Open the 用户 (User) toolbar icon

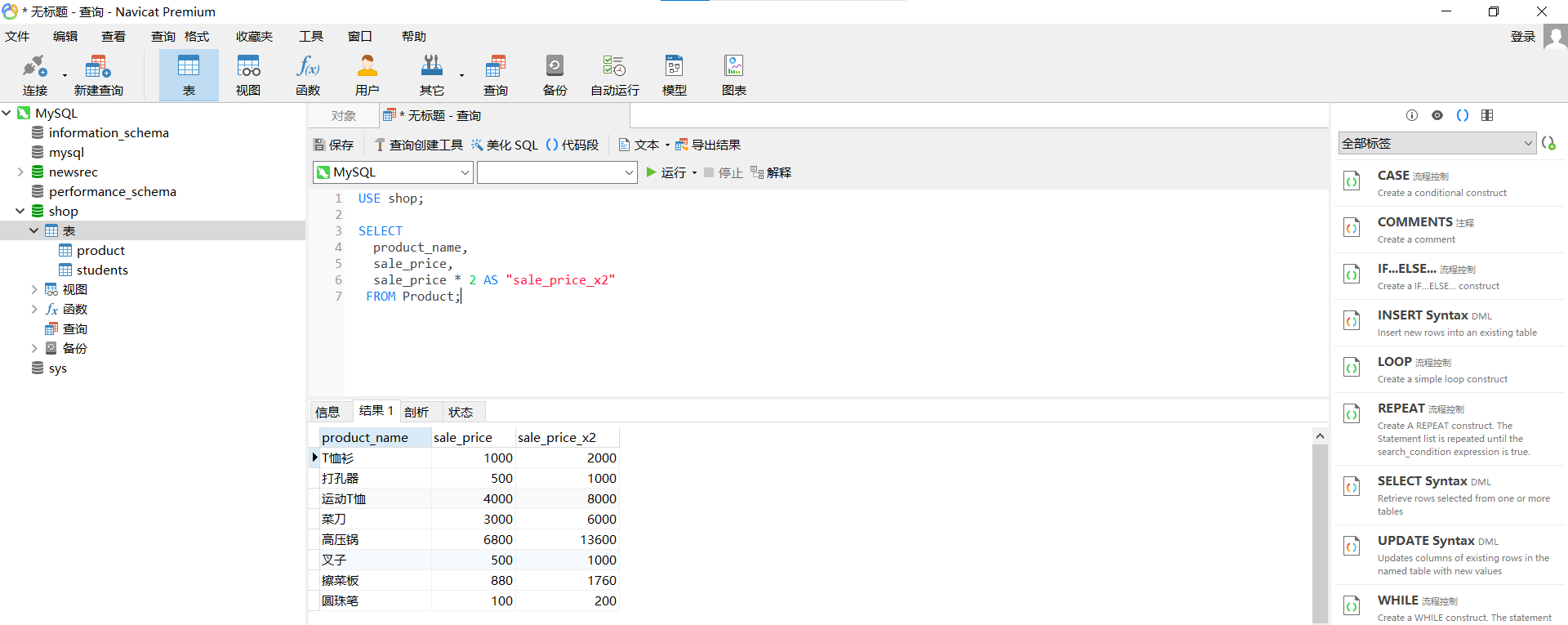point(367,75)
